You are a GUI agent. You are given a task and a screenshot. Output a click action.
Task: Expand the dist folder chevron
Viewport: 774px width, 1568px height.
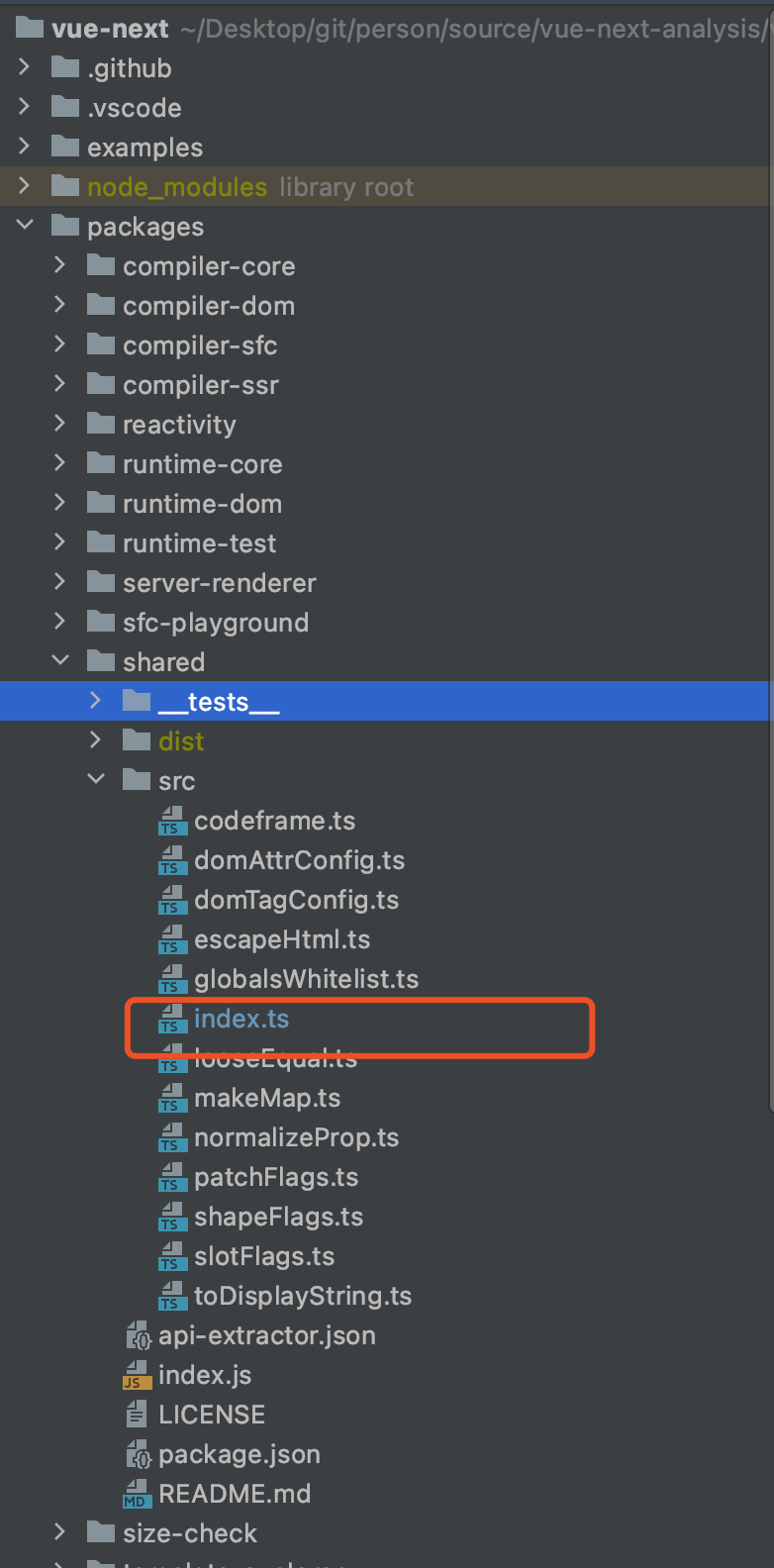point(96,740)
